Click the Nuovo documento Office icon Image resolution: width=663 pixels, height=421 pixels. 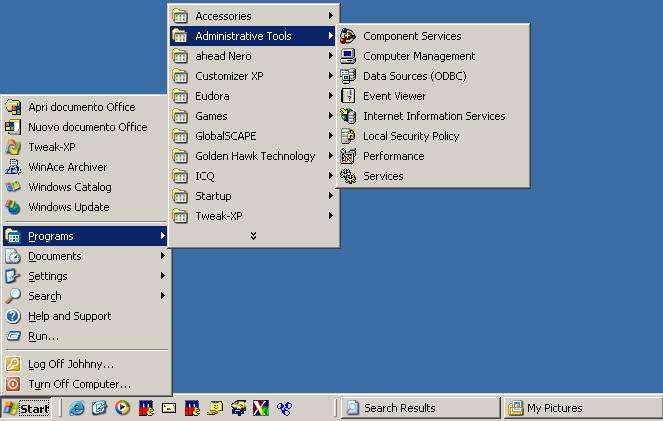point(13,127)
